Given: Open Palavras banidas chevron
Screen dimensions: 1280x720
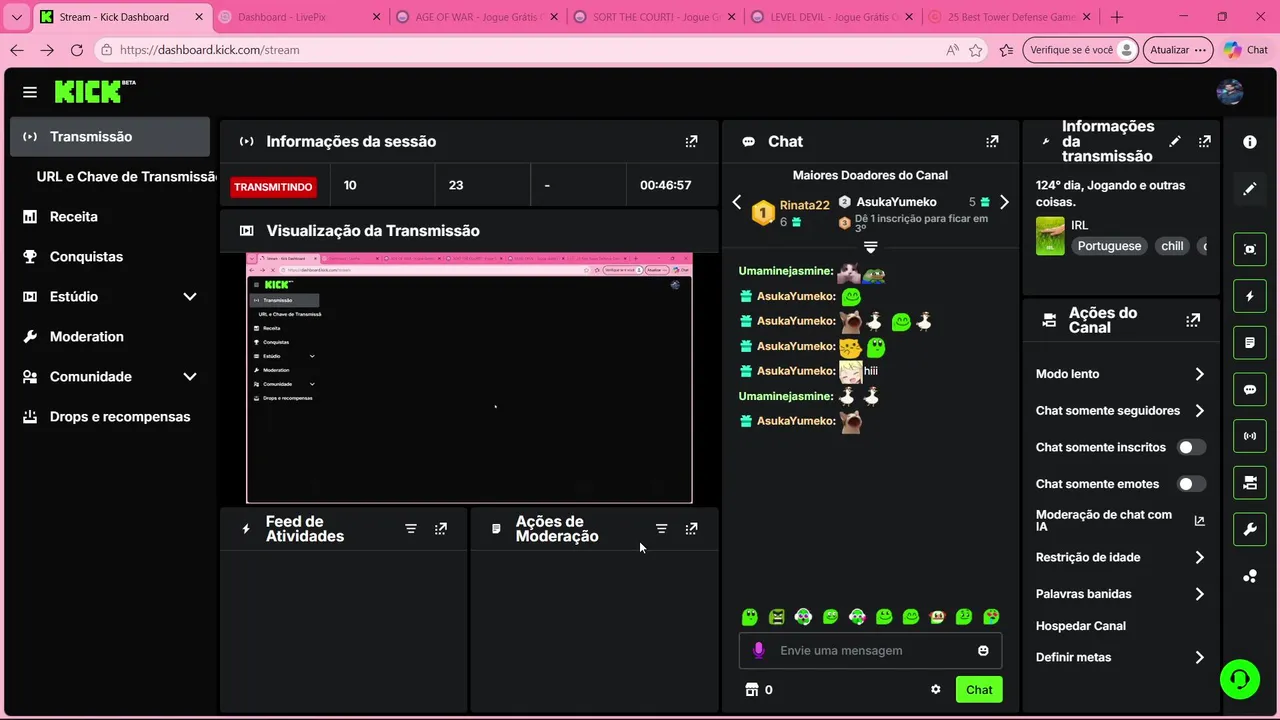Looking at the screenshot, I should (x=1199, y=594).
